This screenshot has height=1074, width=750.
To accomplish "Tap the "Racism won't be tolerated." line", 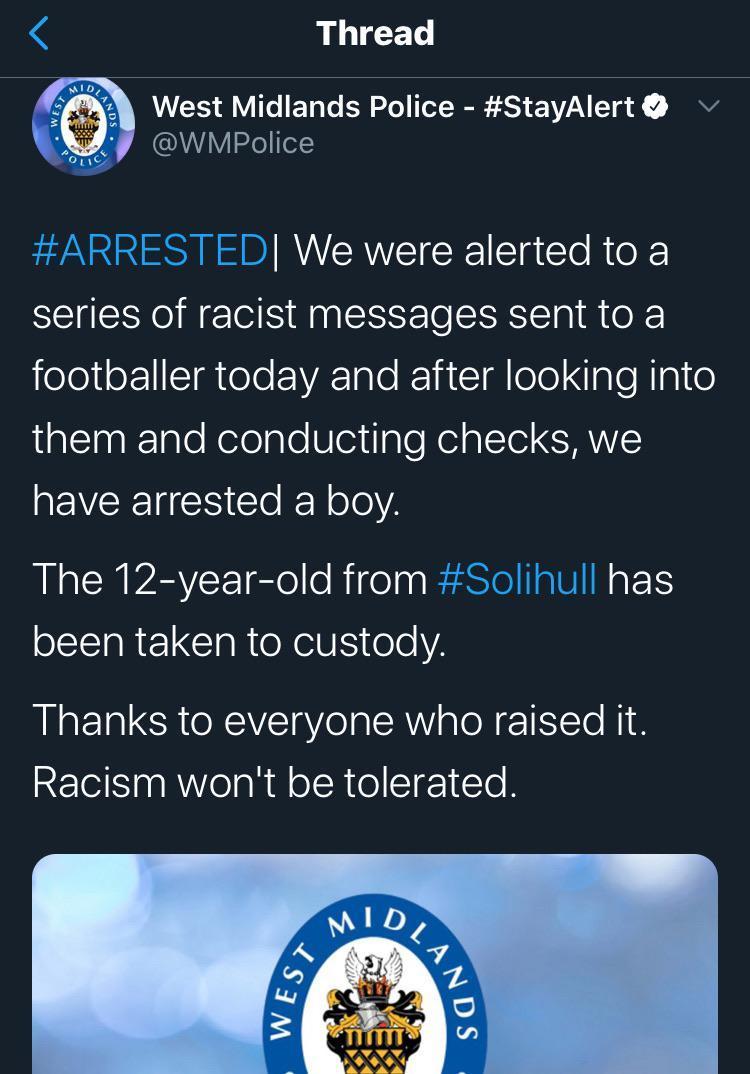I will [x=275, y=783].
